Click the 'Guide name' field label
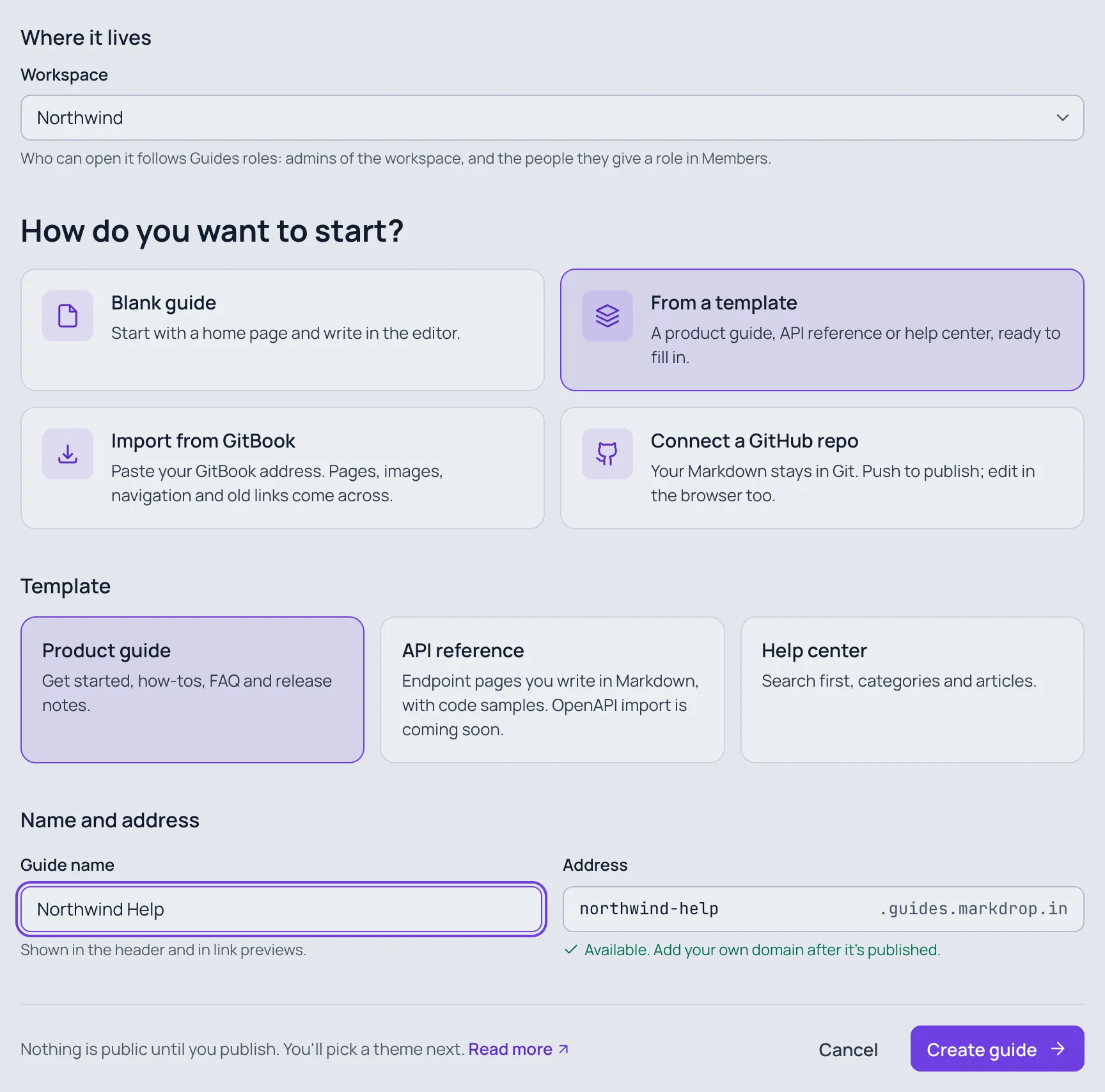This screenshot has width=1105, height=1092. coord(67,865)
